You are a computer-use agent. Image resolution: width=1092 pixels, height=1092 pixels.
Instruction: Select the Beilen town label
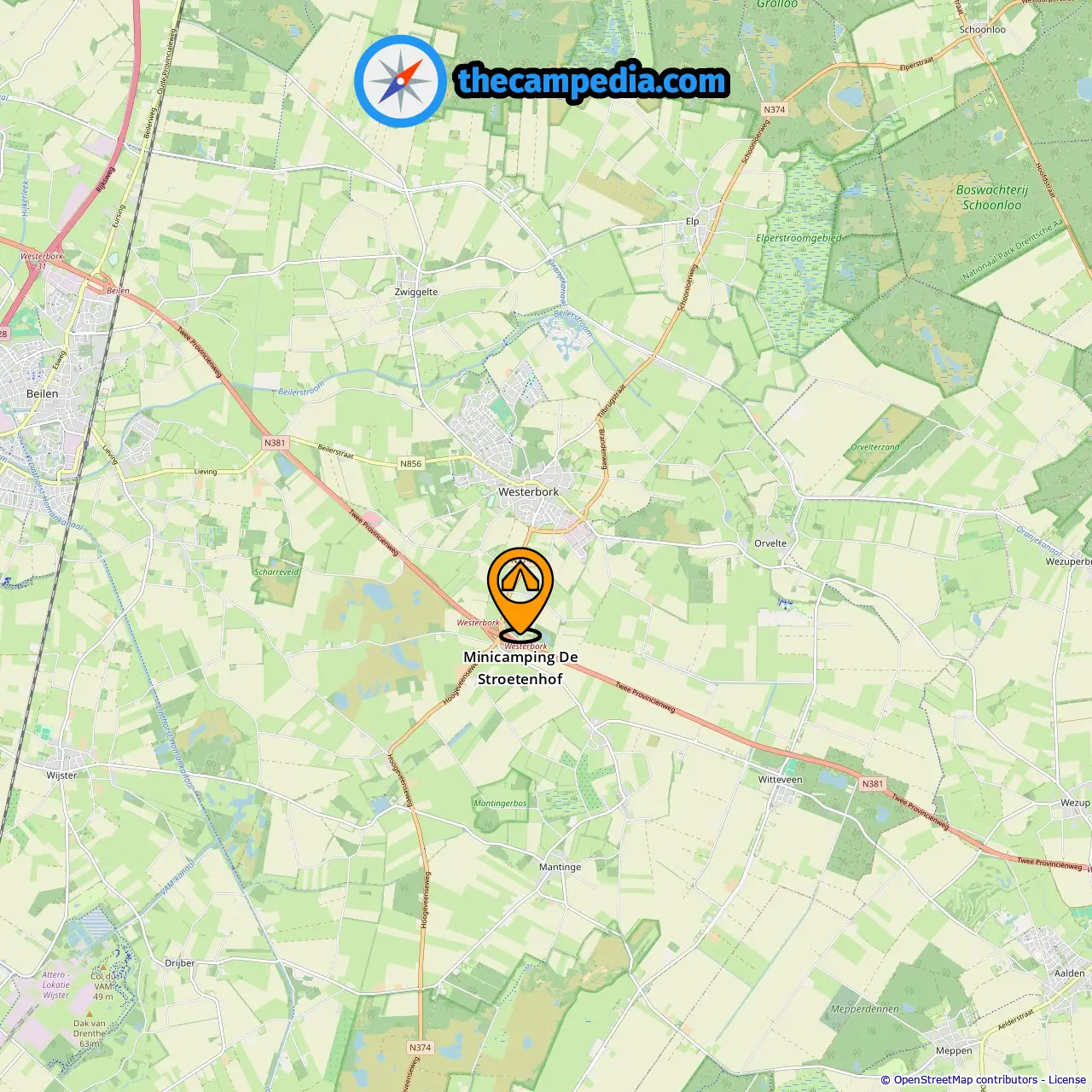43,394
